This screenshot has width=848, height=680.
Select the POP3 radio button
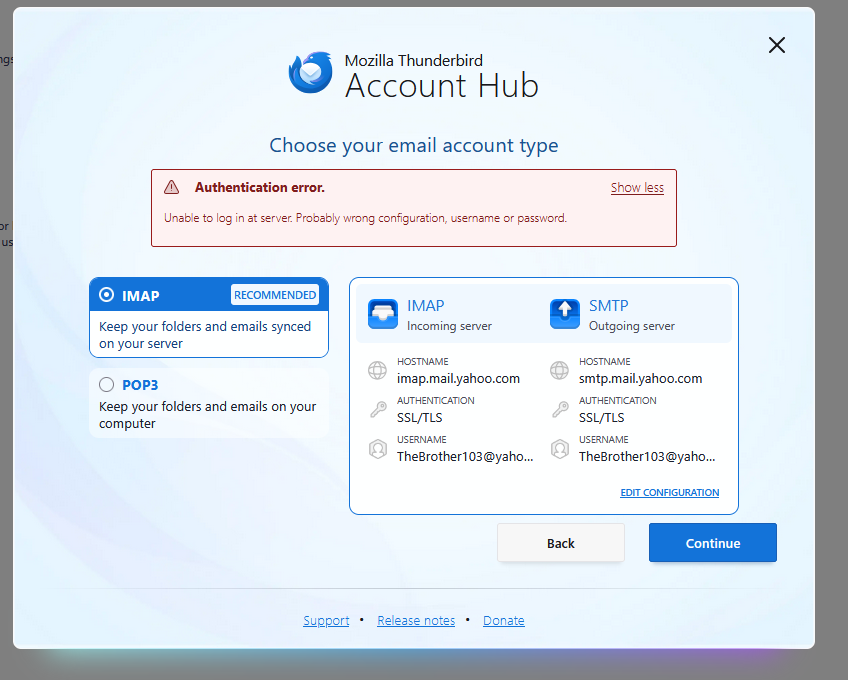(107, 385)
